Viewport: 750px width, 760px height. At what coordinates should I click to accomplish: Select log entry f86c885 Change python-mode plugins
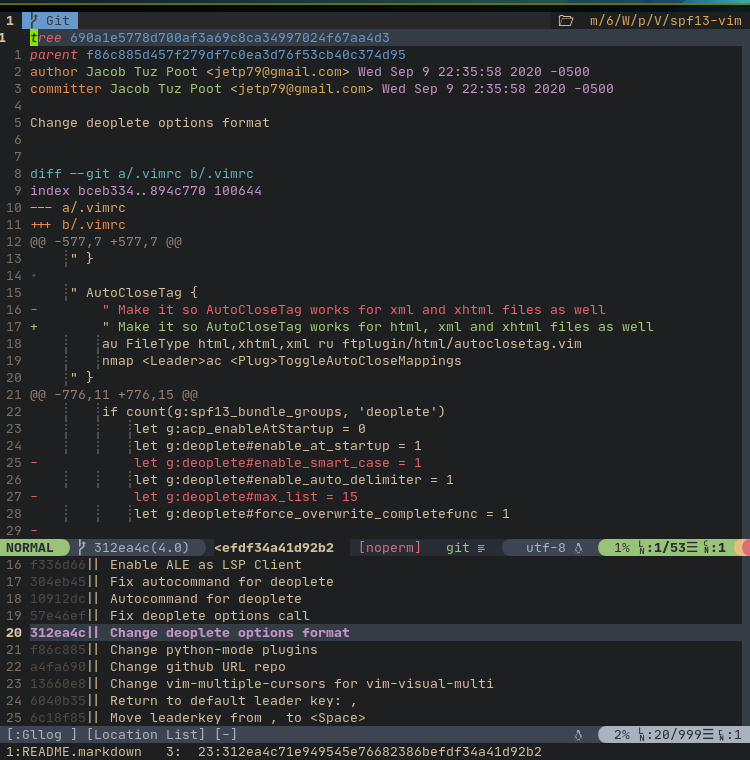click(174, 649)
